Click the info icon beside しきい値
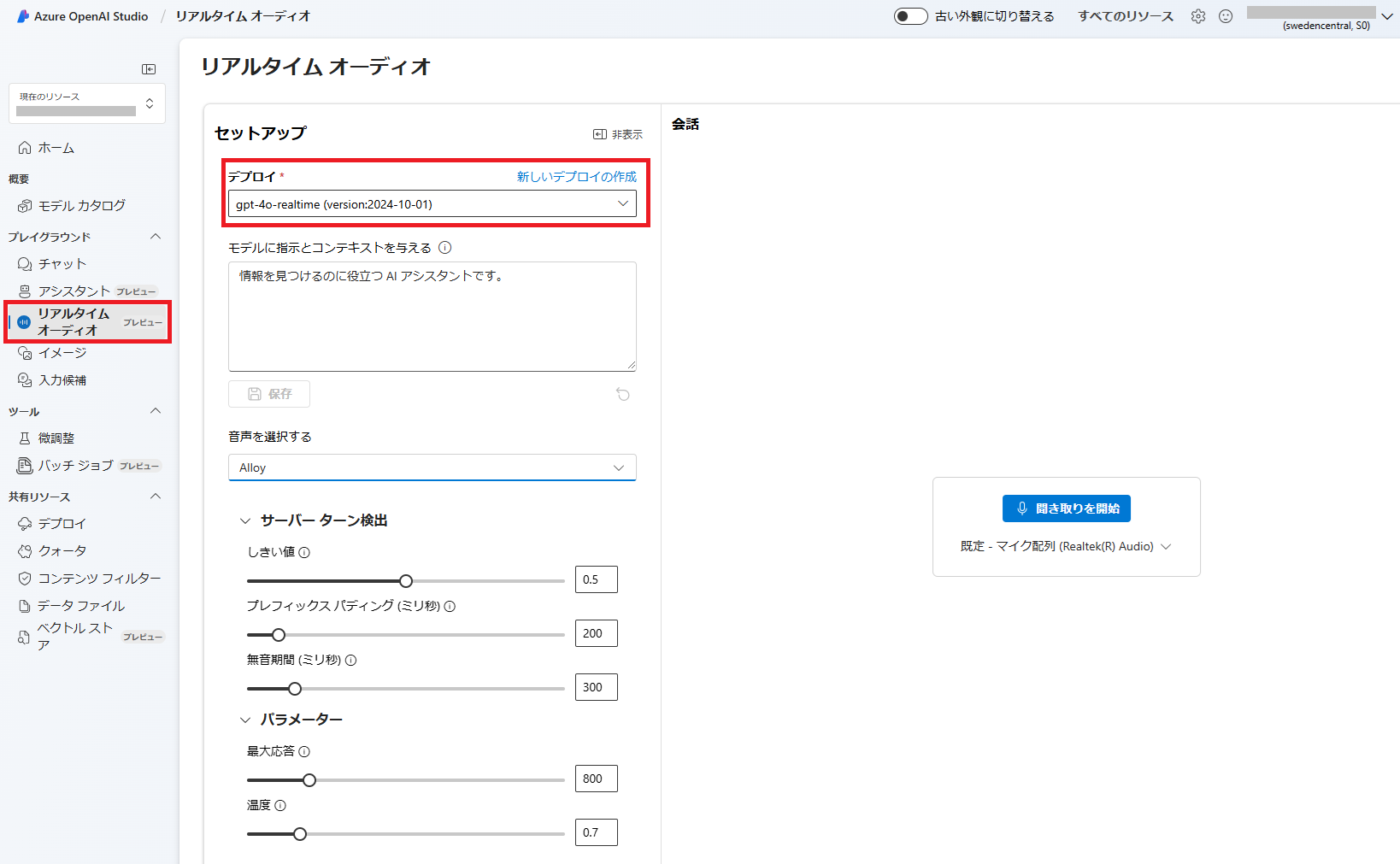This screenshot has height=864, width=1400. [x=304, y=552]
